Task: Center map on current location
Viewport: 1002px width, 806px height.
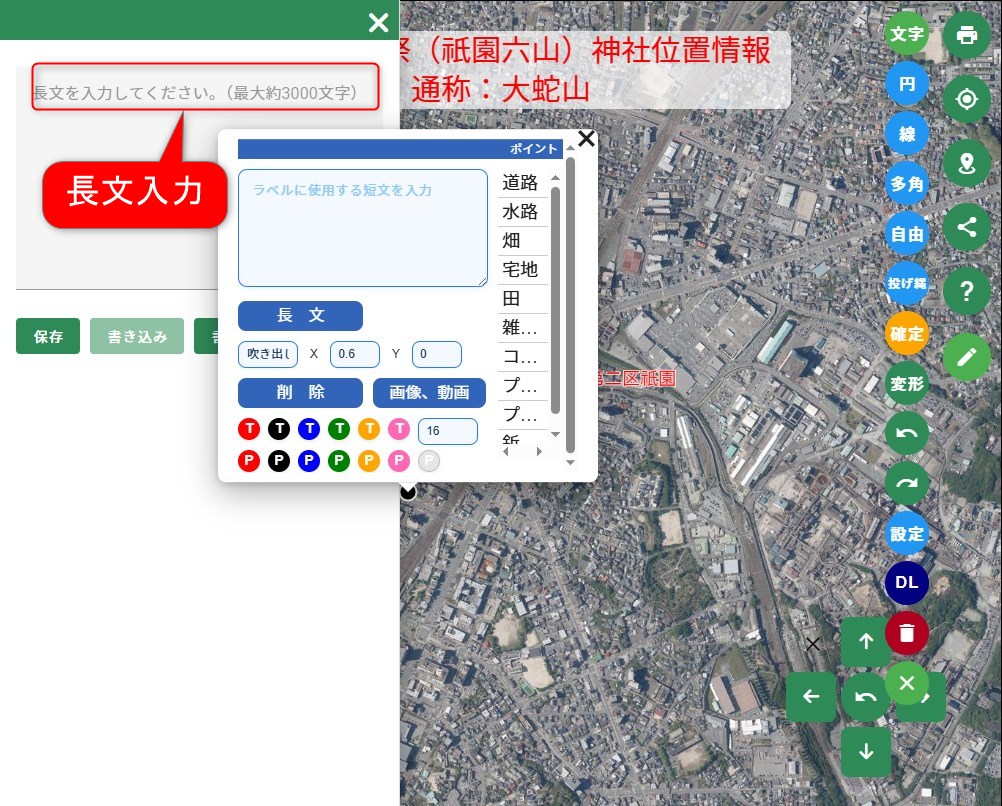Action: [x=966, y=99]
